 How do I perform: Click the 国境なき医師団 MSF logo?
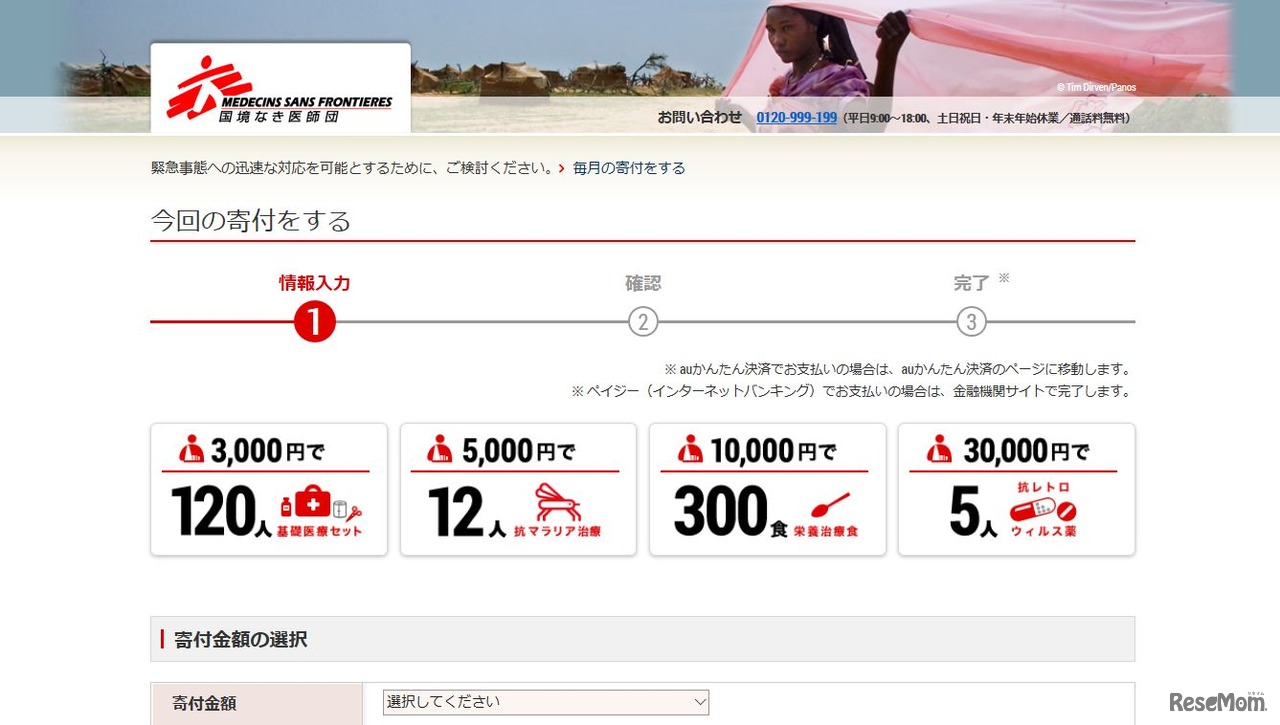280,86
